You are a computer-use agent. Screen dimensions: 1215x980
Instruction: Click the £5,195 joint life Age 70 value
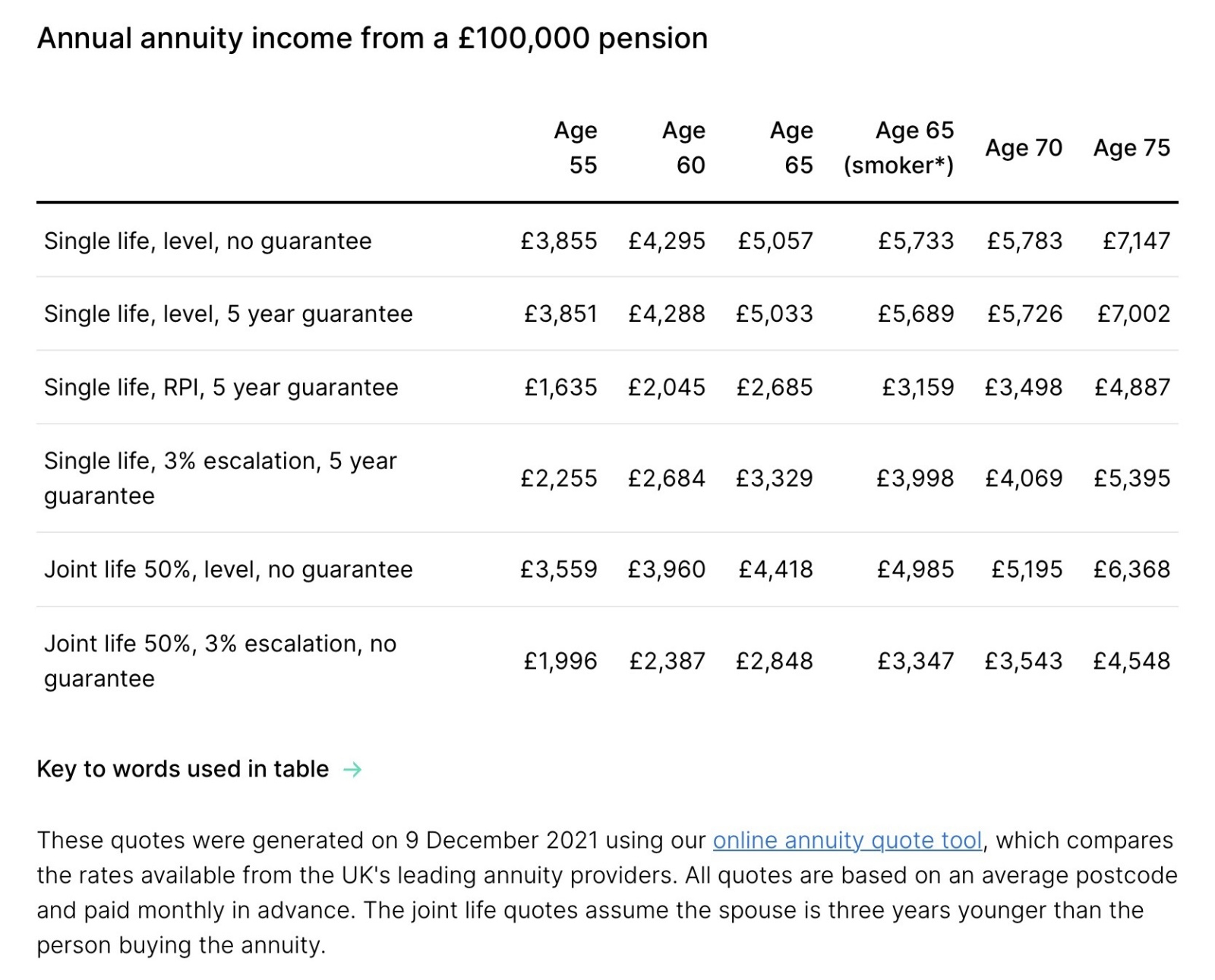1027,569
